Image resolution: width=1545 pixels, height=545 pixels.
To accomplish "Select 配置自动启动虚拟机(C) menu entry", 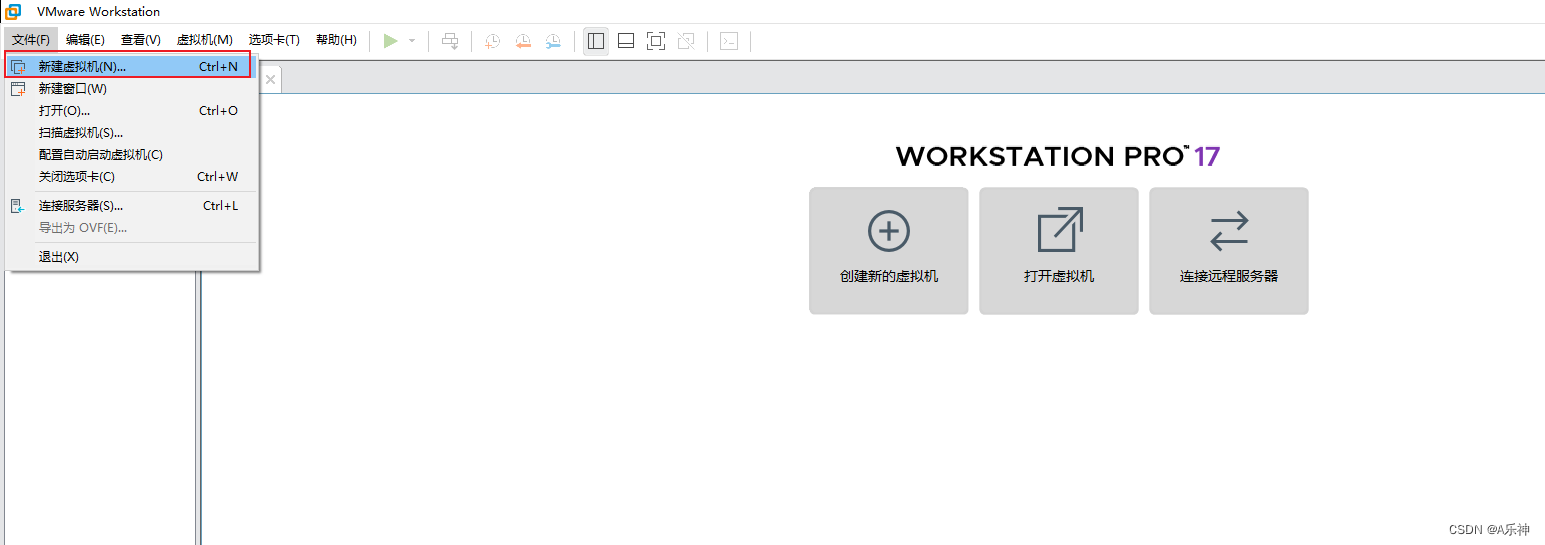I will tap(131, 154).
